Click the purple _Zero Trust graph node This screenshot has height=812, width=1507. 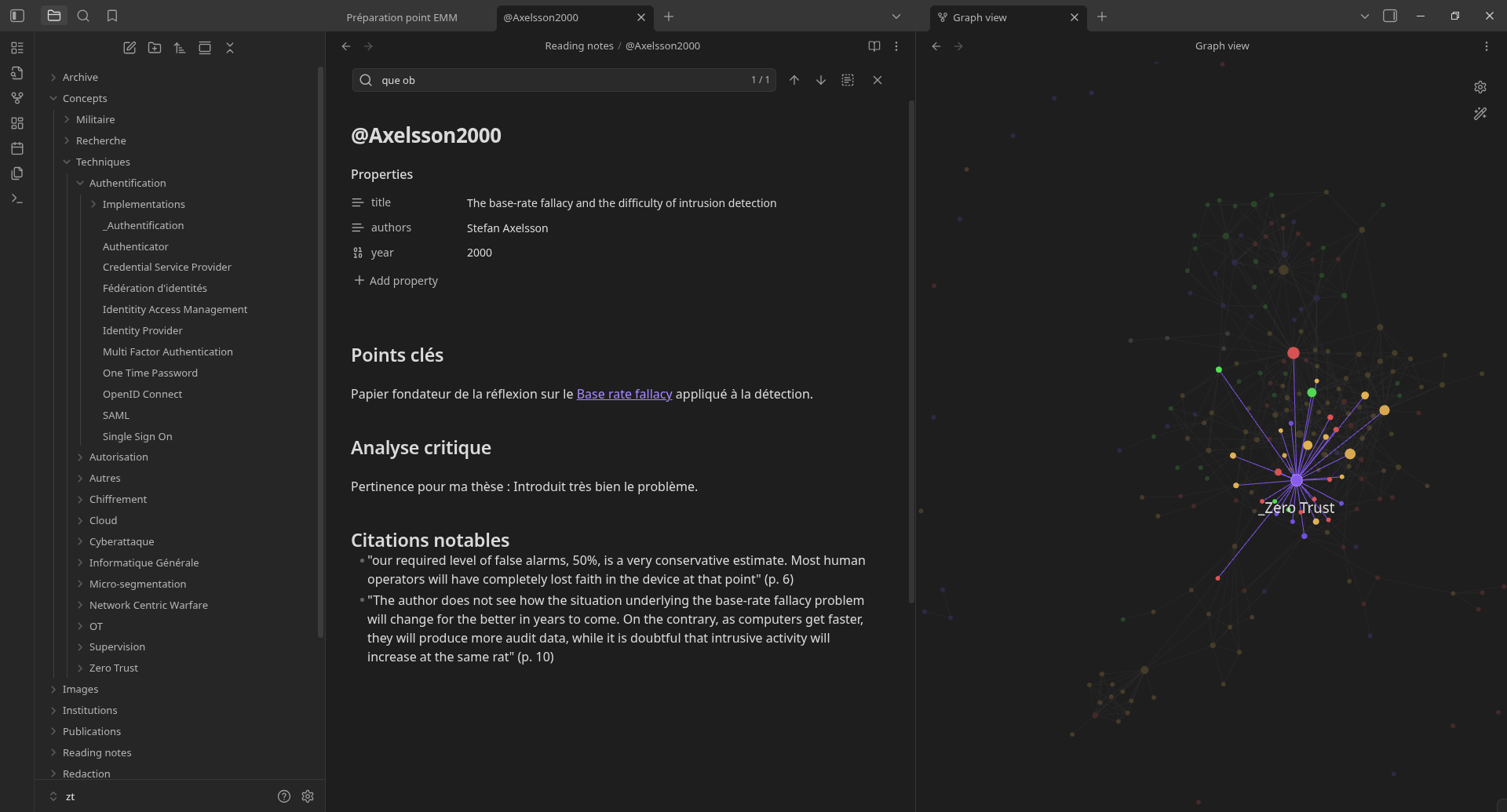(1297, 480)
